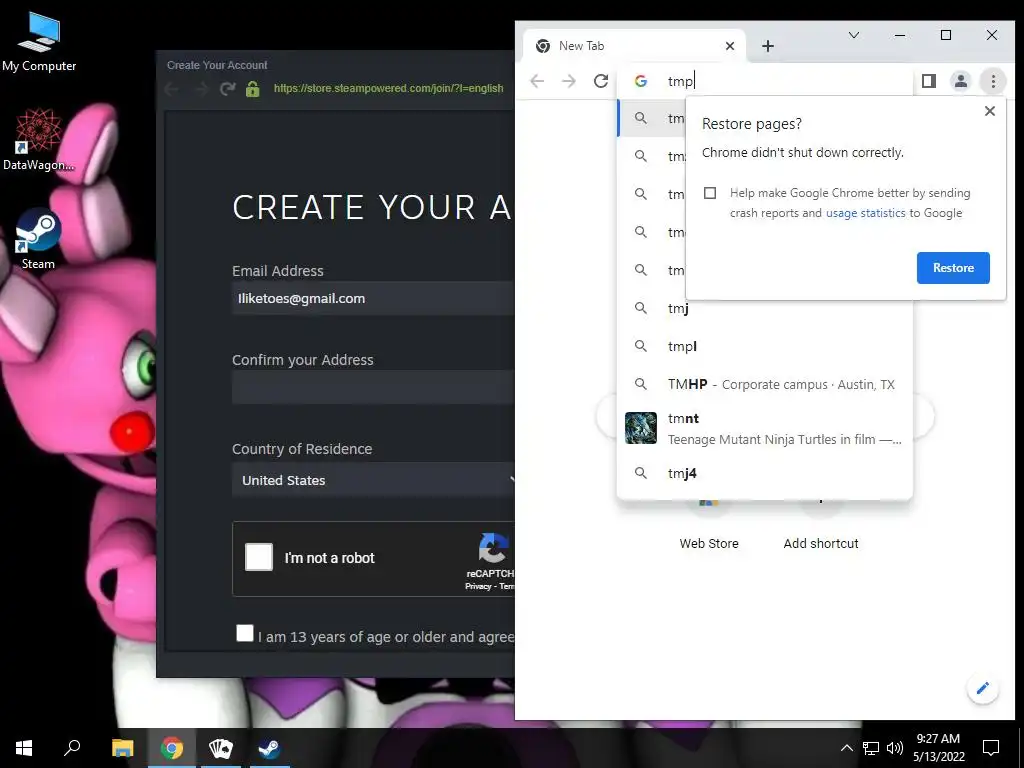Open Chrome side panel icon
Image resolution: width=1024 pixels, height=768 pixels.
[x=929, y=81]
